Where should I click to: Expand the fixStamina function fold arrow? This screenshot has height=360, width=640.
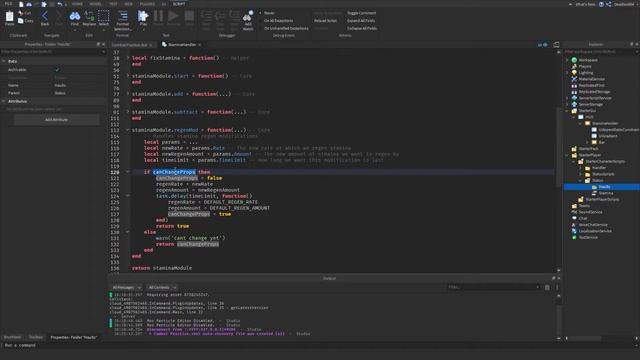tap(127, 58)
